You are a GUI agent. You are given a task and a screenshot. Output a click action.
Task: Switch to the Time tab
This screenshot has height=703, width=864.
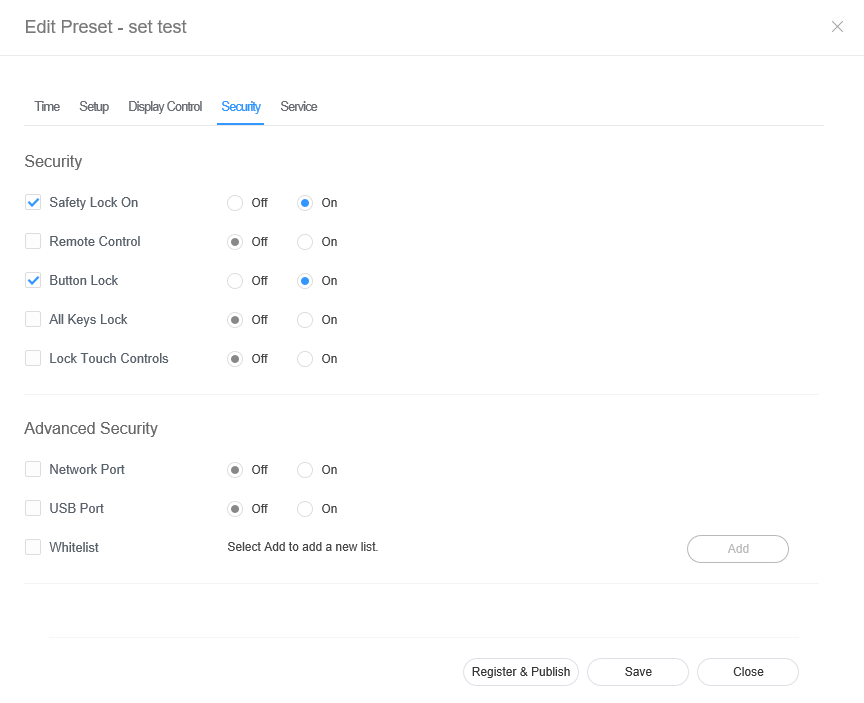(x=47, y=107)
